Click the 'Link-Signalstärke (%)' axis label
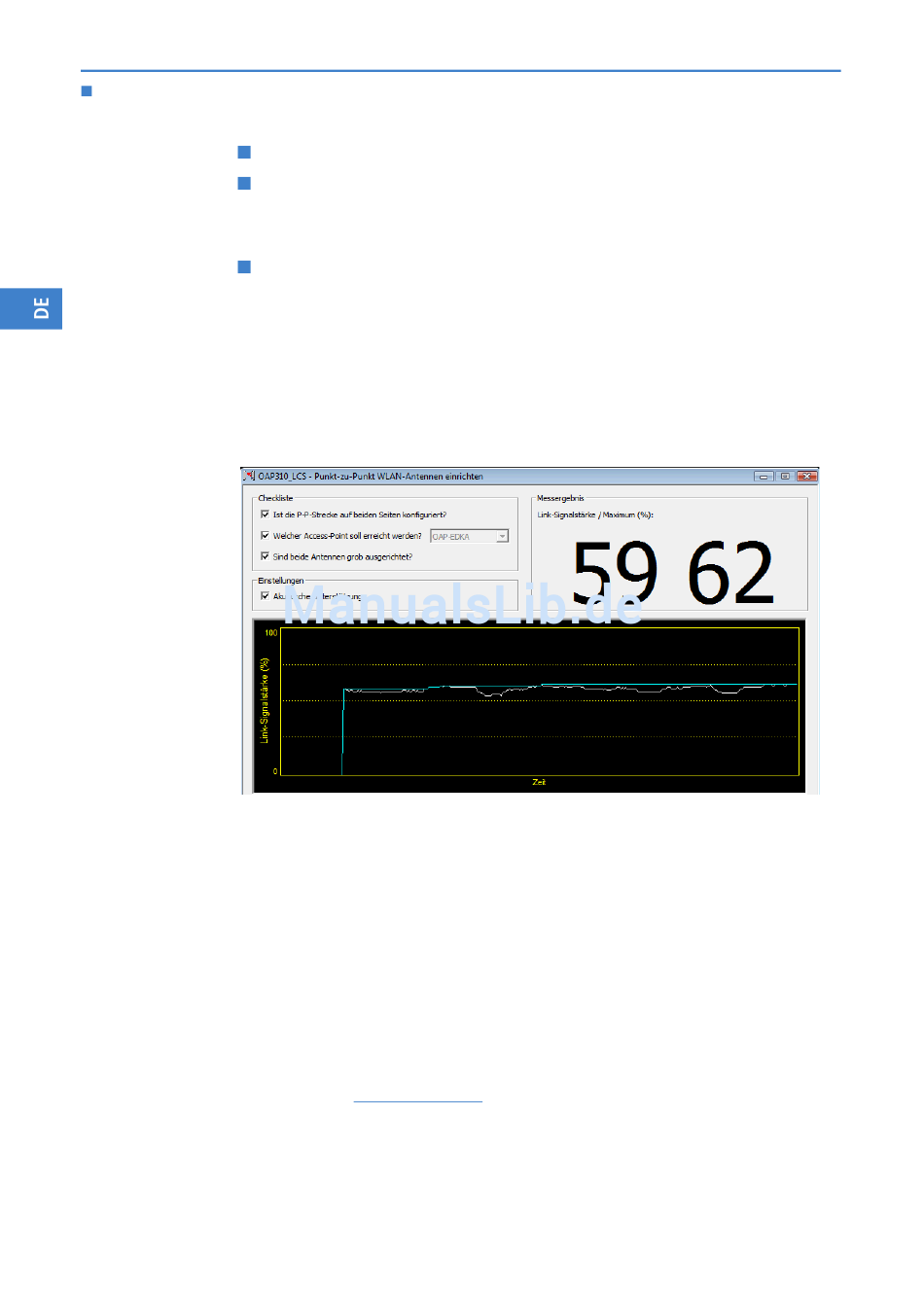This screenshot has height=1314, width=924. (x=265, y=701)
